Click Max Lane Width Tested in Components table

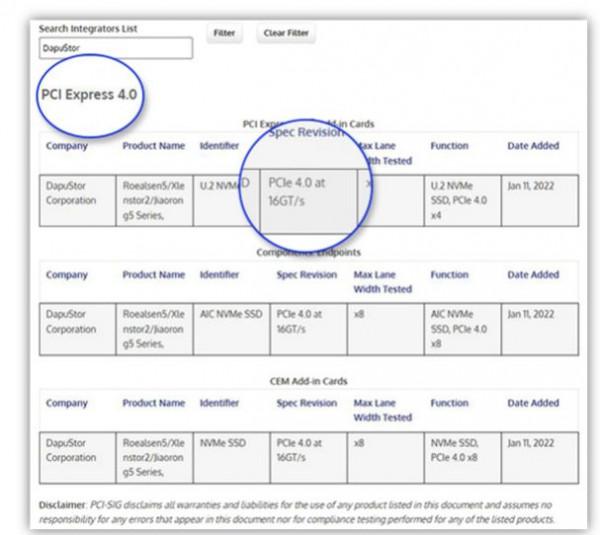coord(383,281)
